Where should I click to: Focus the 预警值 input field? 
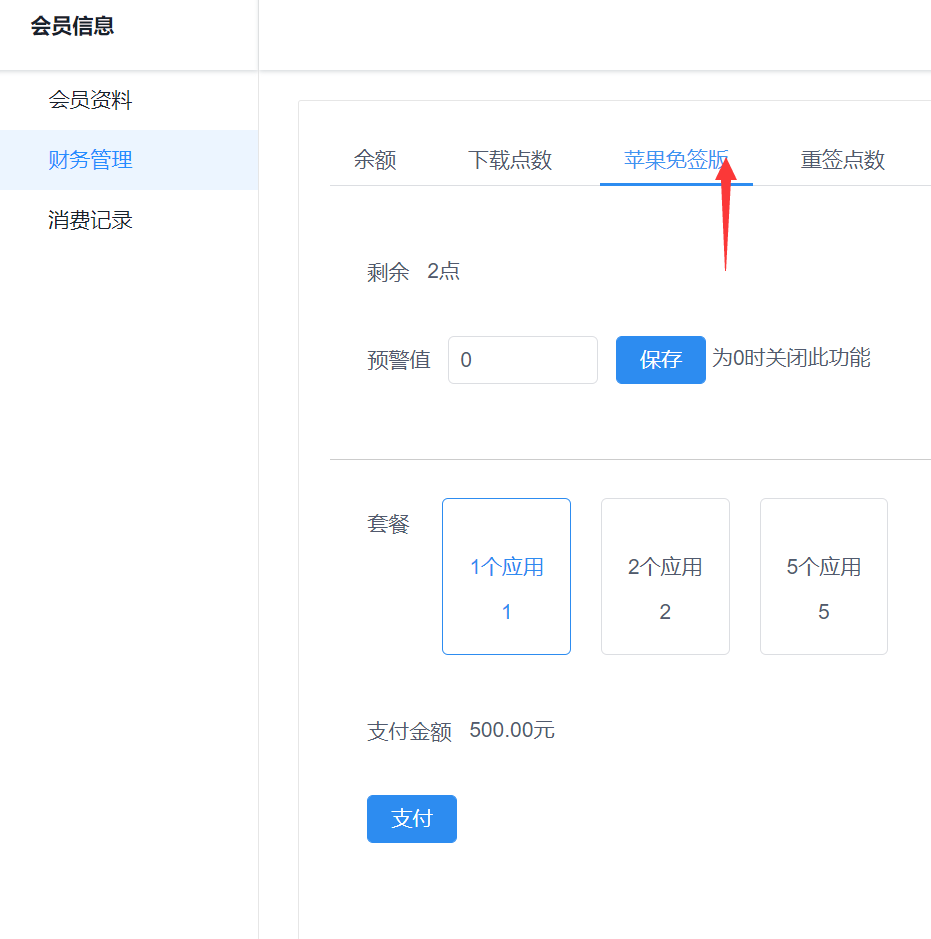[523, 360]
